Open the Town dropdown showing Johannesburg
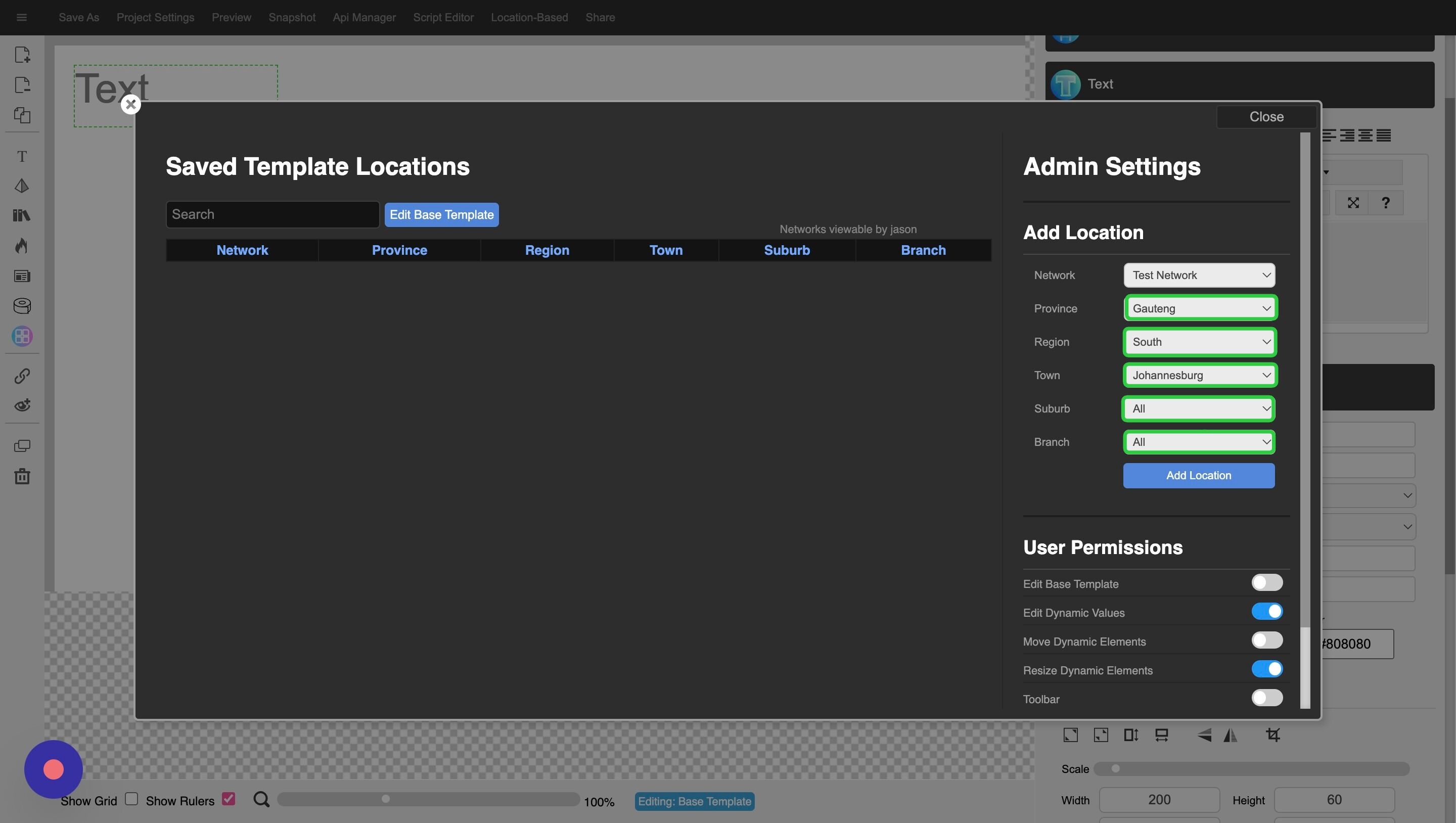1456x823 pixels. pyautogui.click(x=1199, y=375)
